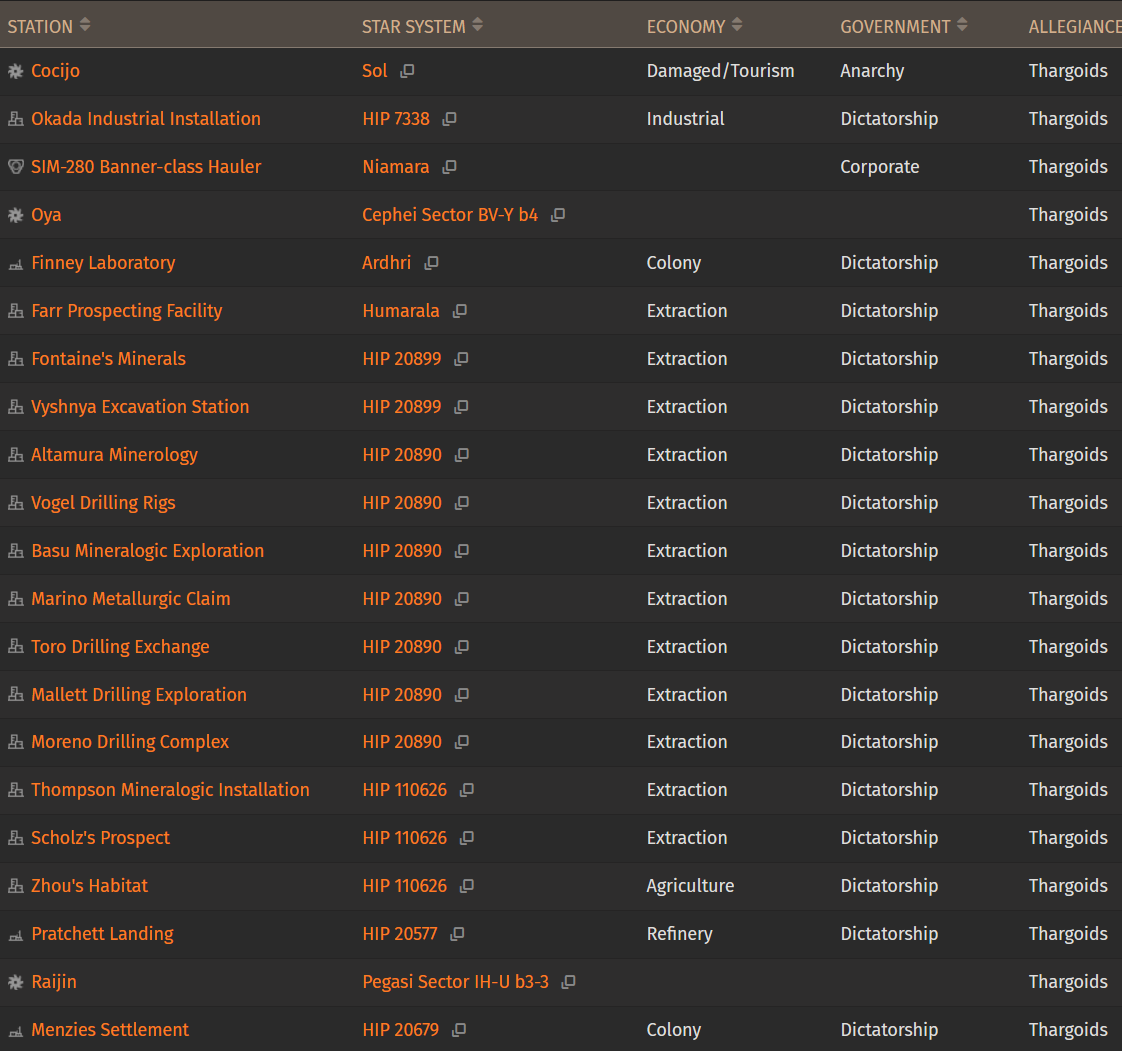1122x1051 pixels.
Task: Click the megaship icon beside SIM-280 Banner-class Hauler
Action: pos(15,167)
